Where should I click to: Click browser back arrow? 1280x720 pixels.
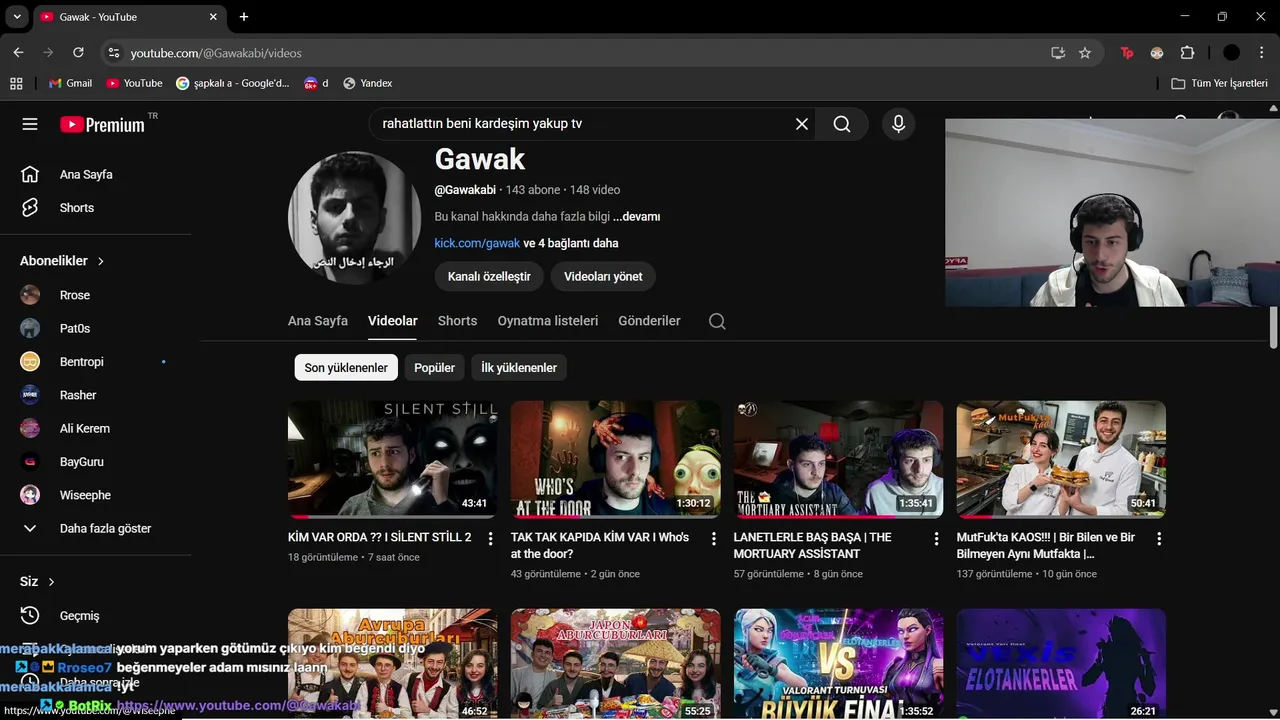pyautogui.click(x=18, y=53)
